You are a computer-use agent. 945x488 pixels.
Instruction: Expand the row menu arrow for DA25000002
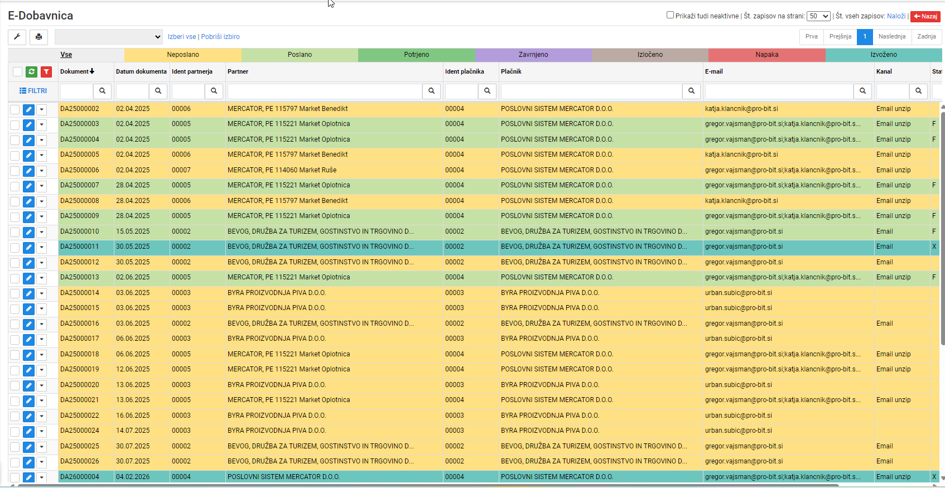pyautogui.click(x=42, y=109)
